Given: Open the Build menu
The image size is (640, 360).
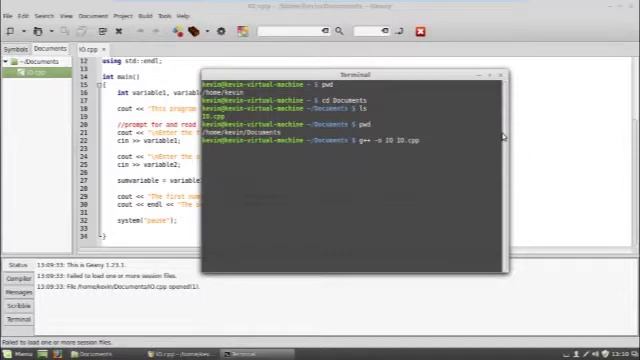Looking at the screenshot, I should [x=145, y=16].
